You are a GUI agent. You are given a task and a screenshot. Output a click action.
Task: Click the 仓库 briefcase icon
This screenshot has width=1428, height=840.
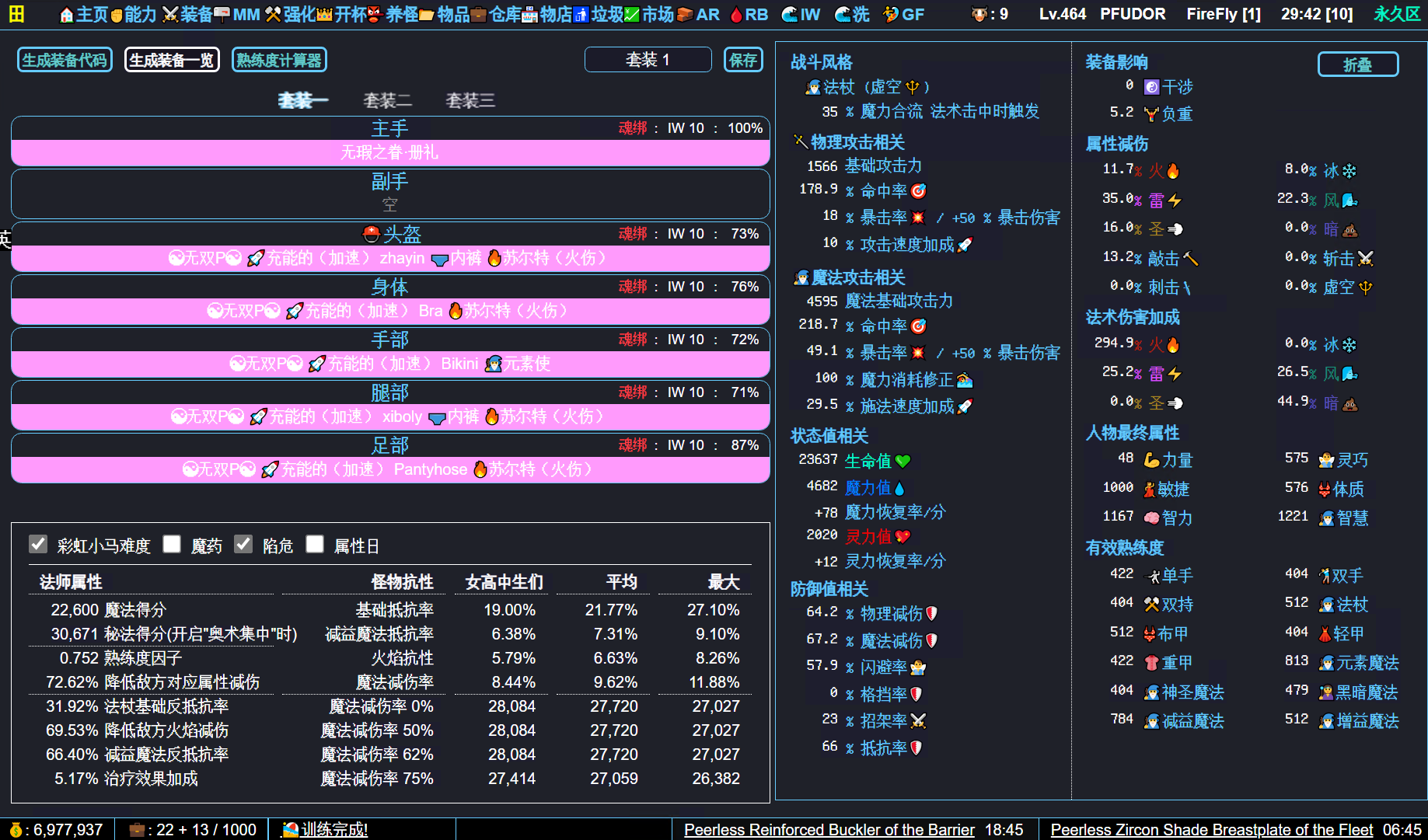click(x=479, y=14)
